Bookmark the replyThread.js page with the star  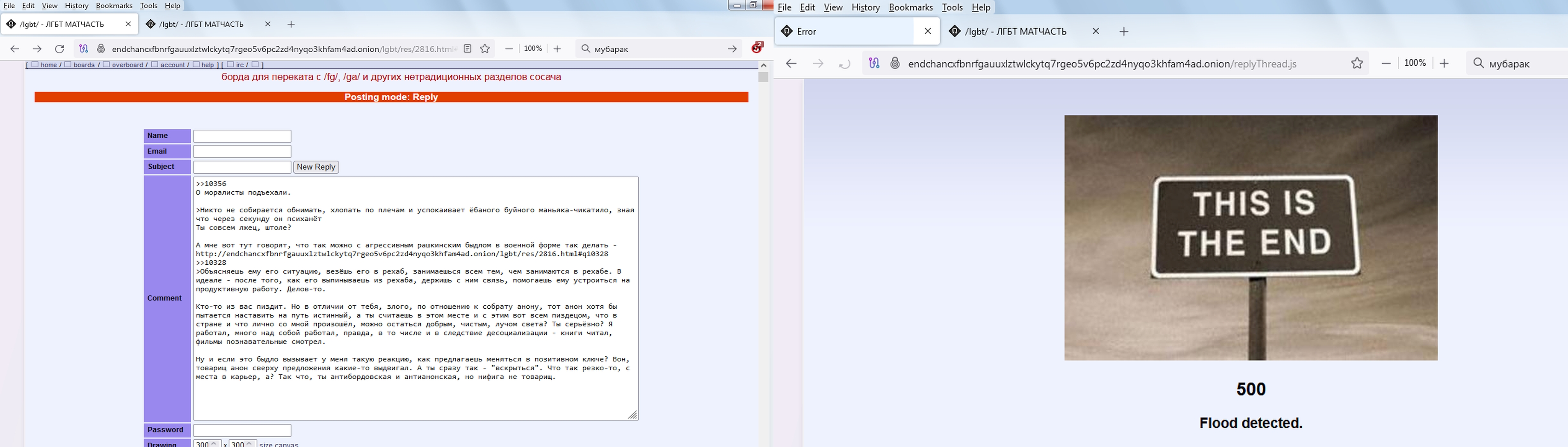(x=1357, y=63)
